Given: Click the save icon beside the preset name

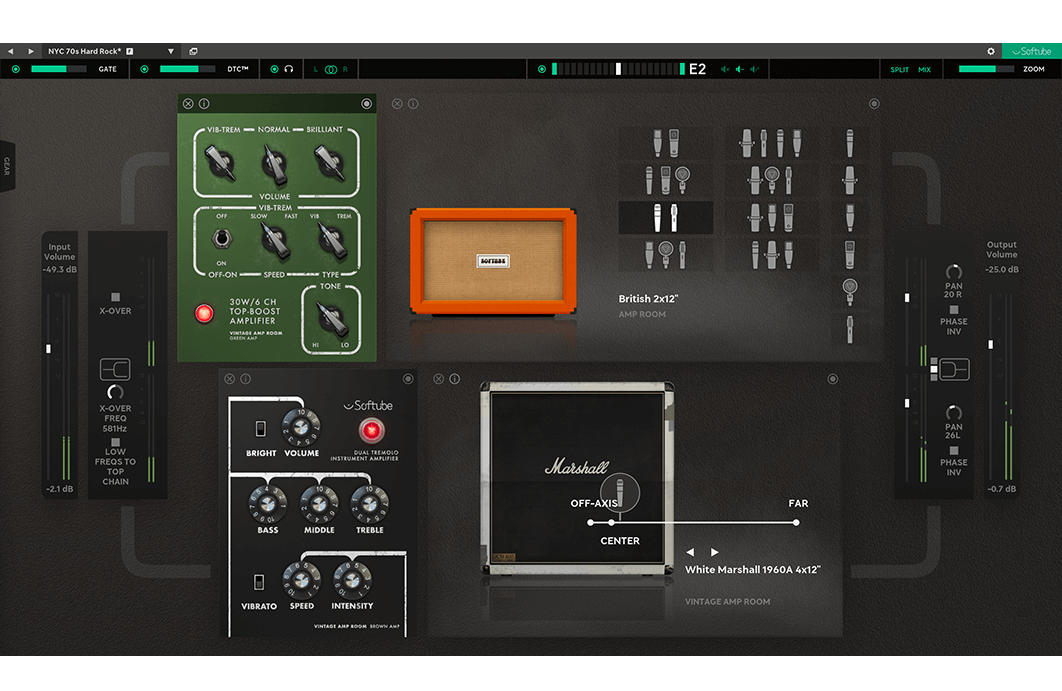Looking at the screenshot, I should point(129,51).
